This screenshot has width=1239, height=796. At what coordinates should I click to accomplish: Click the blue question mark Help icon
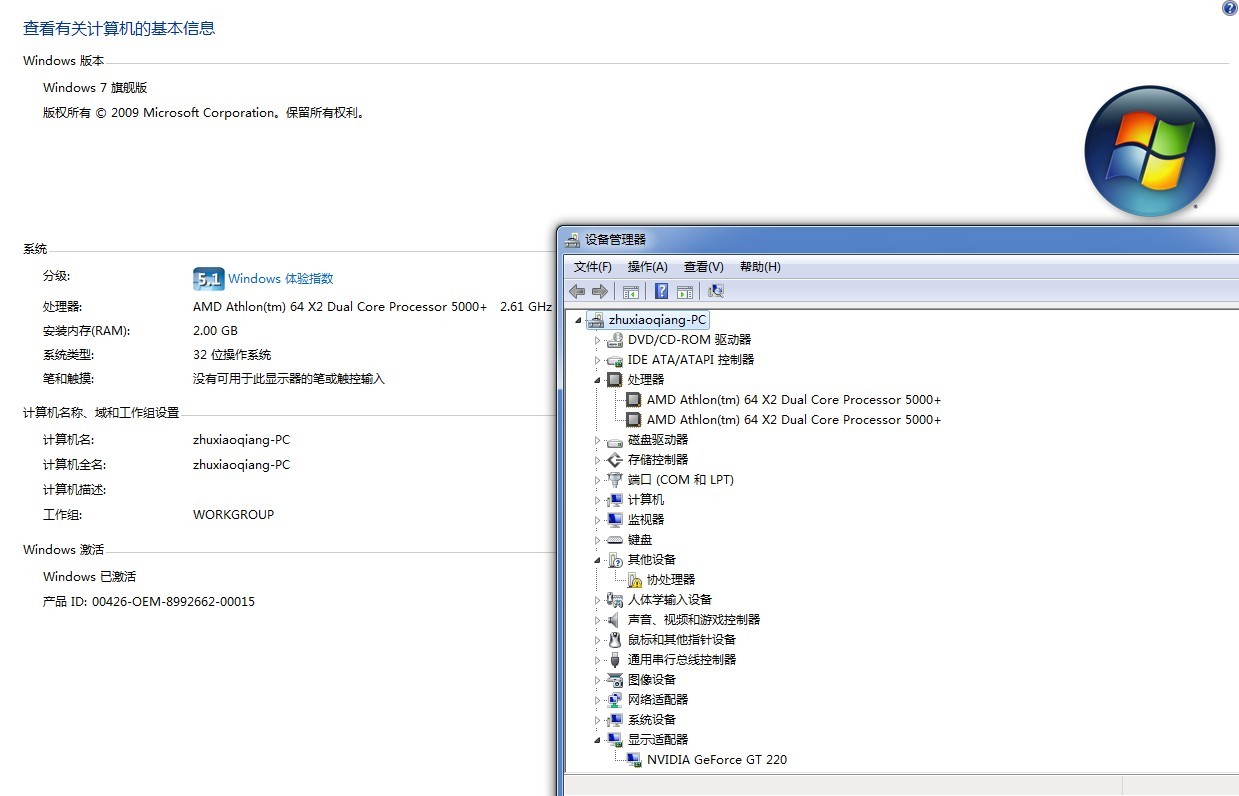pyautogui.click(x=661, y=291)
